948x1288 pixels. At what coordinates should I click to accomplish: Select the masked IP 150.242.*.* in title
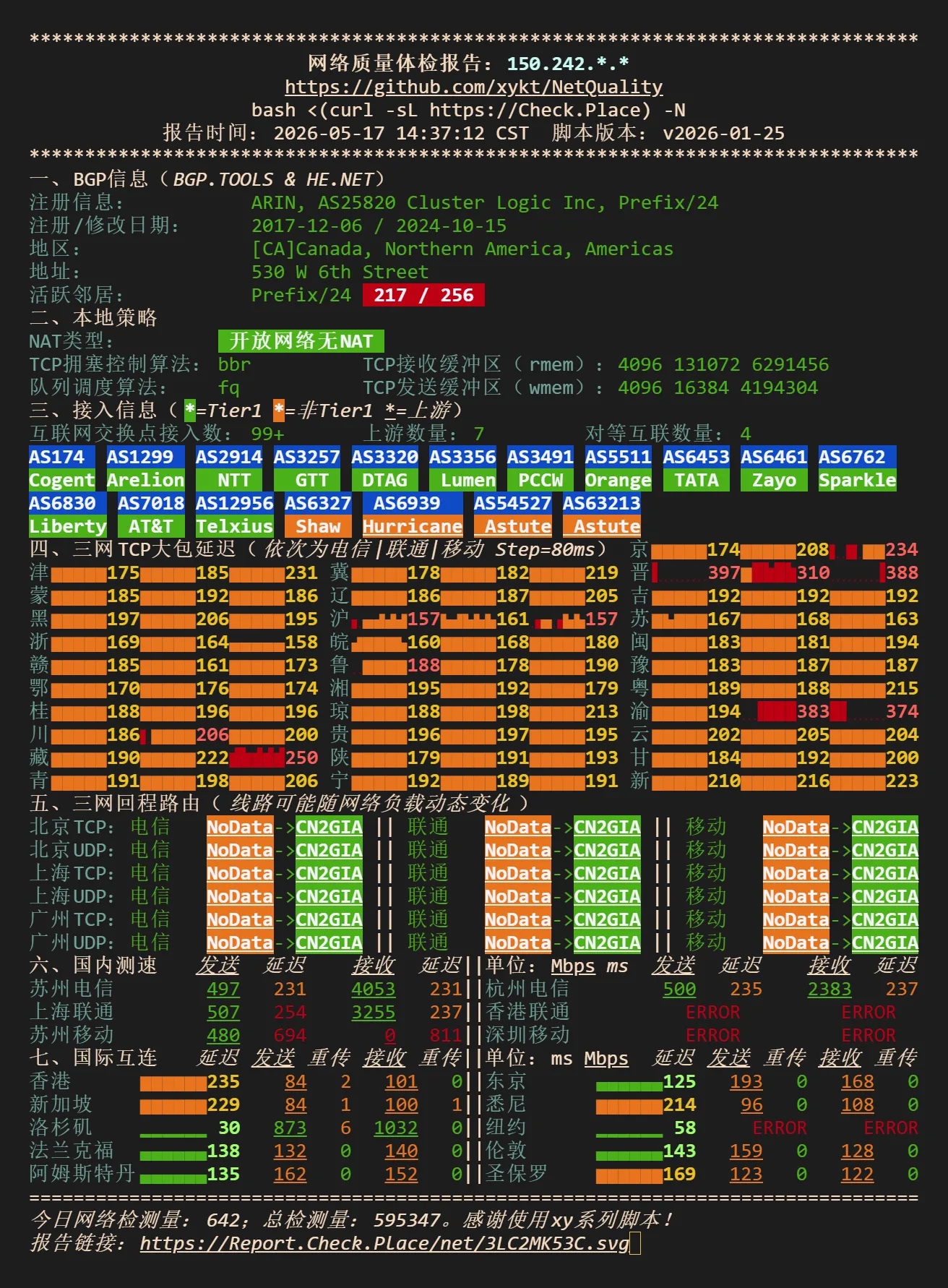point(568,64)
